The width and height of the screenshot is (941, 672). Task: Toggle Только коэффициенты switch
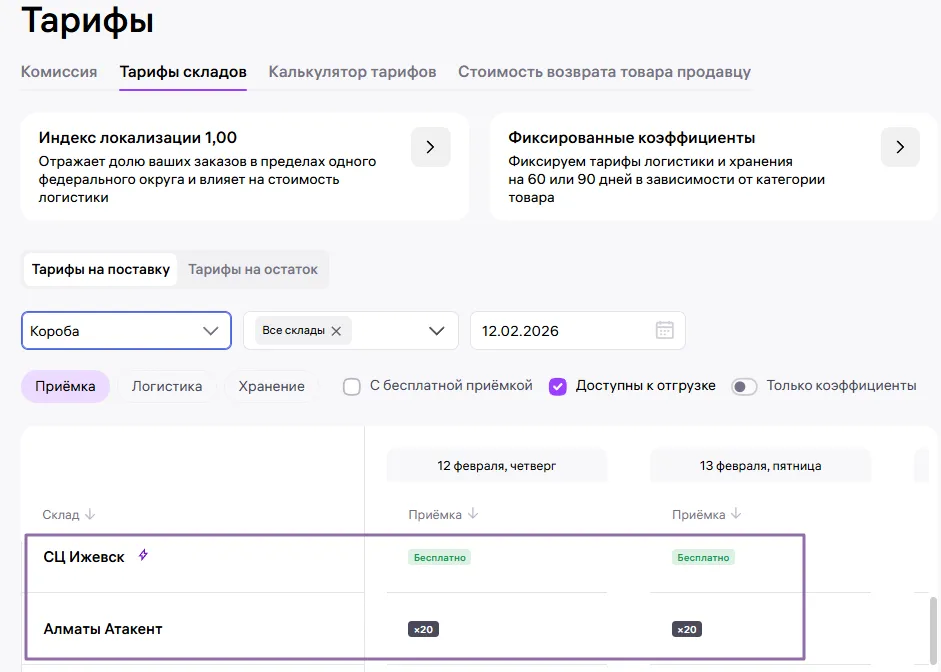(744, 386)
